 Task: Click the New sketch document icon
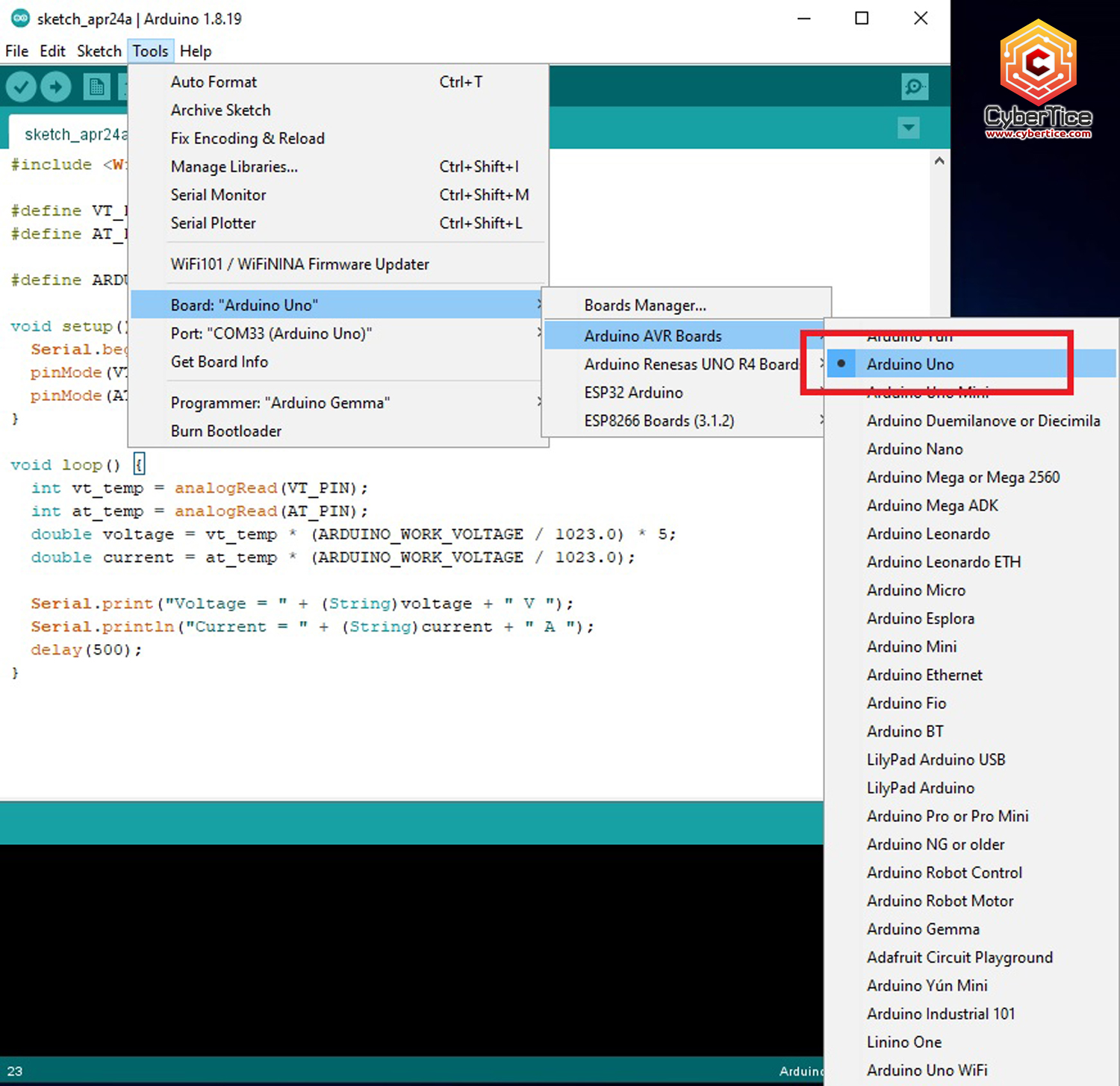coord(96,87)
